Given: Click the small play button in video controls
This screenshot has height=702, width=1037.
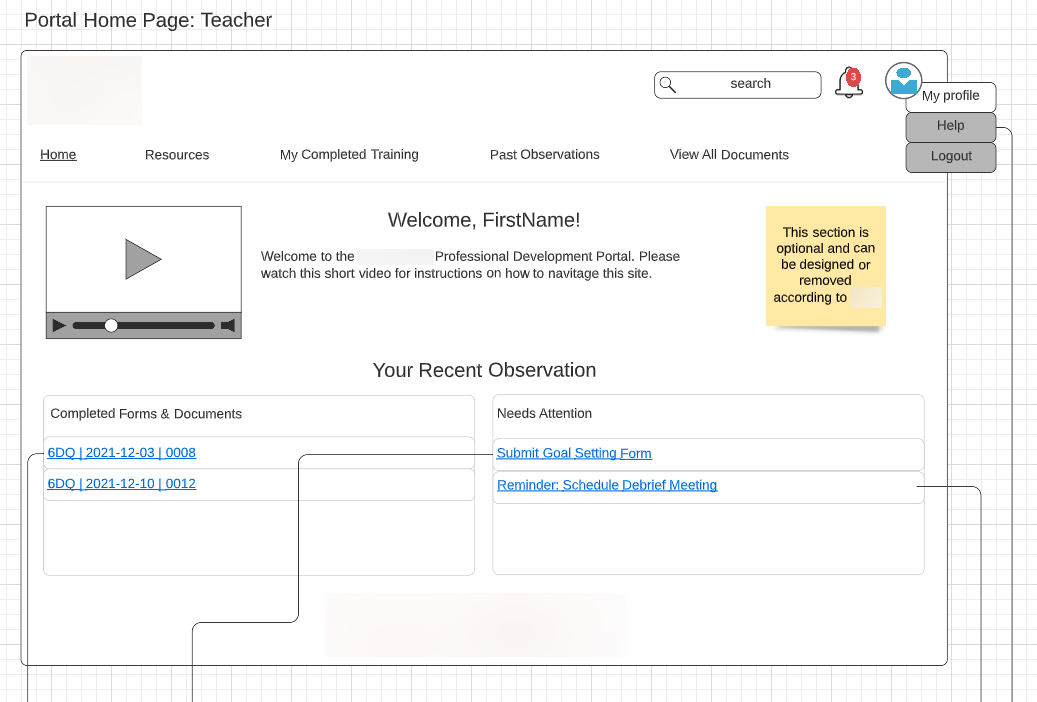Looking at the screenshot, I should coord(59,326).
